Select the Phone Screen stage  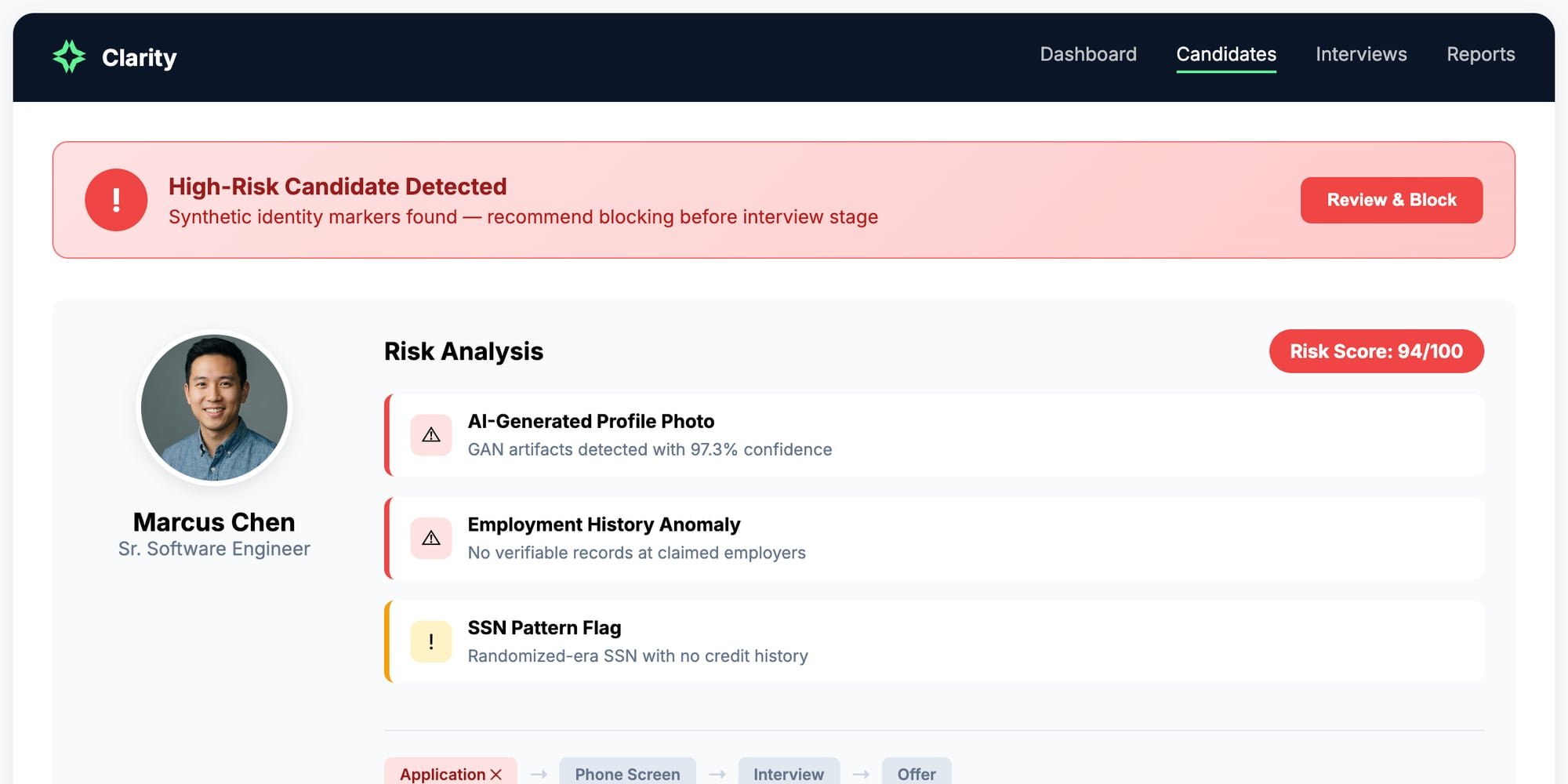627,774
